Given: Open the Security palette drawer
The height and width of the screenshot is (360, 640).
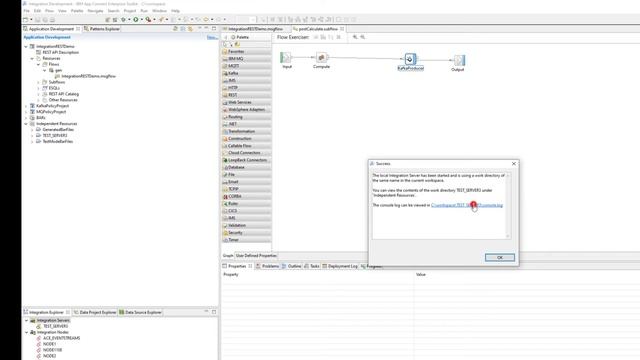Looking at the screenshot, I should [247, 233].
